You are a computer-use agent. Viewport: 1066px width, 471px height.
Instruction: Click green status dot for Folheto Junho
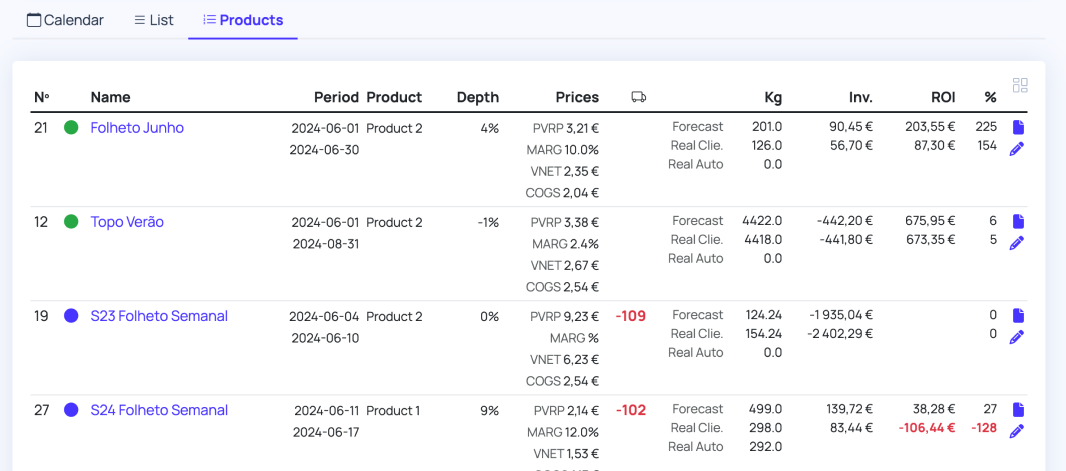(x=71, y=128)
